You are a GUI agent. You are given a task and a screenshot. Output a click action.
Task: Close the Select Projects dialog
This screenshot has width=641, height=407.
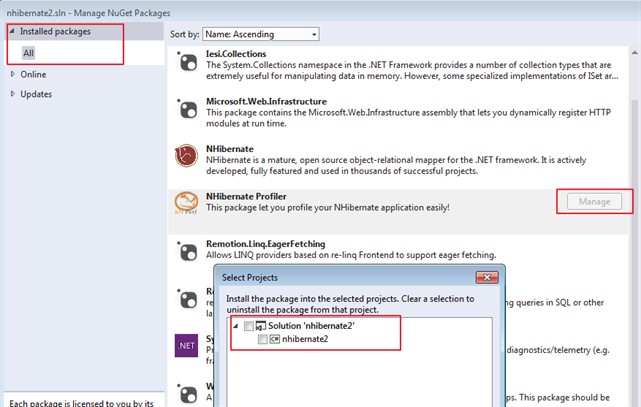tap(487, 277)
